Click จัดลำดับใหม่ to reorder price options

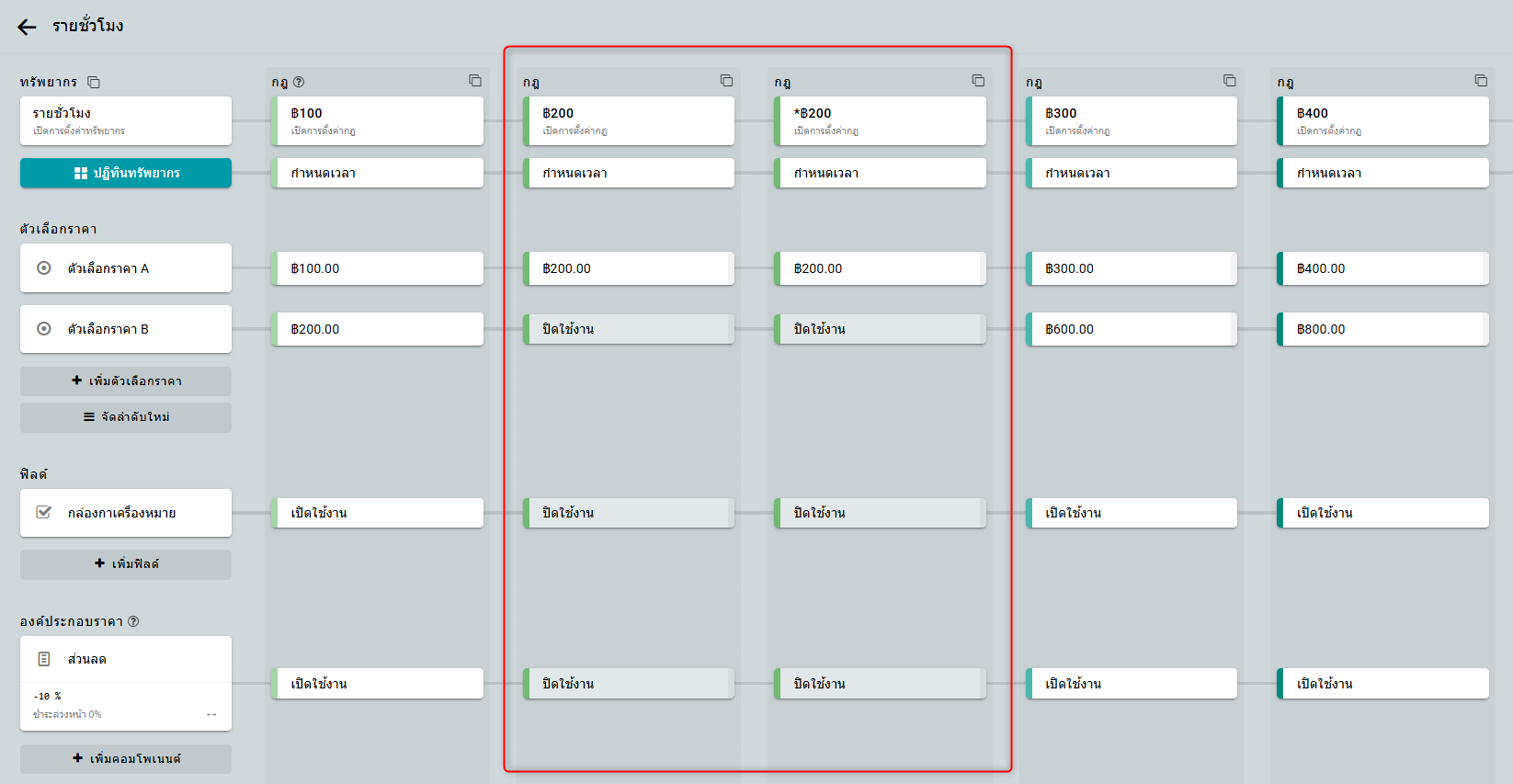click(126, 417)
